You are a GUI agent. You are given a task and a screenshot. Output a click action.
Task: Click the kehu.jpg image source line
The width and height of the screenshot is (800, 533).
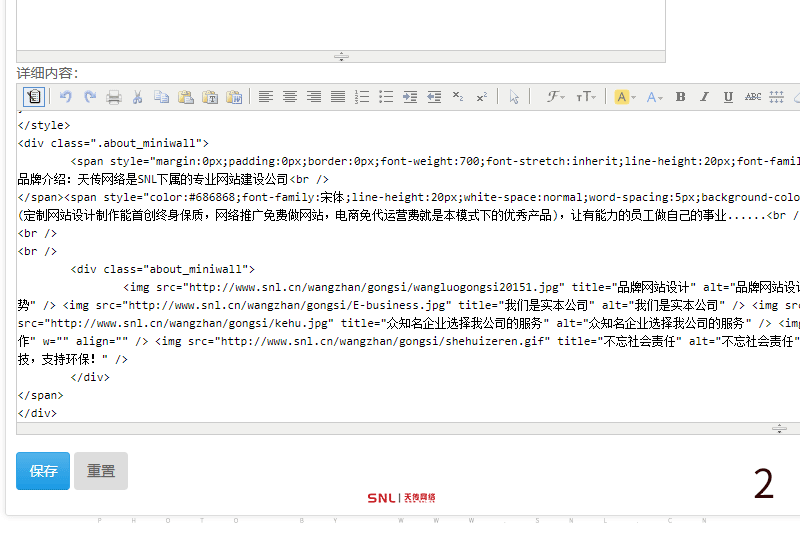(x=408, y=323)
